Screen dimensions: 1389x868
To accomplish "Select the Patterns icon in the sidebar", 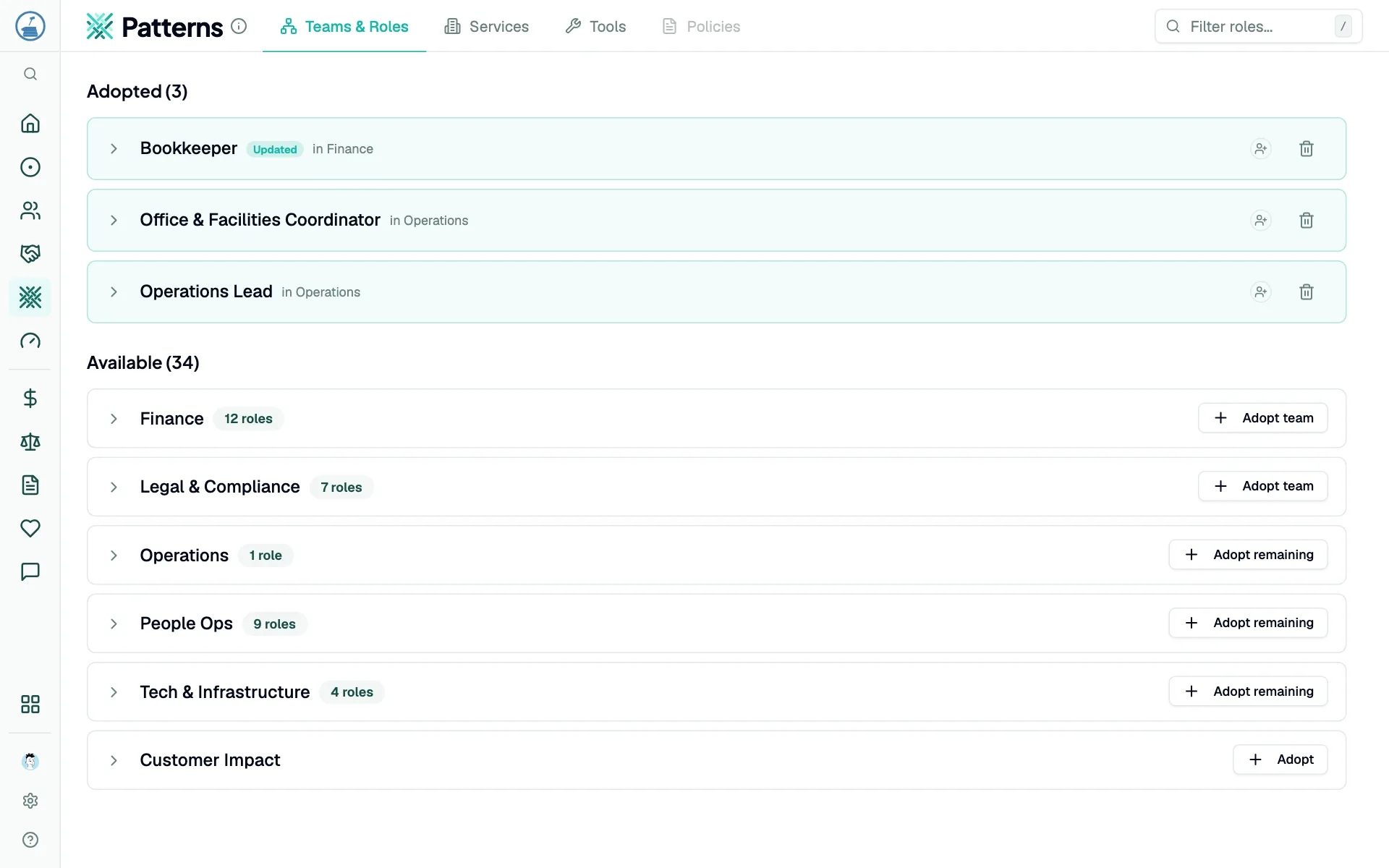I will (x=30, y=297).
